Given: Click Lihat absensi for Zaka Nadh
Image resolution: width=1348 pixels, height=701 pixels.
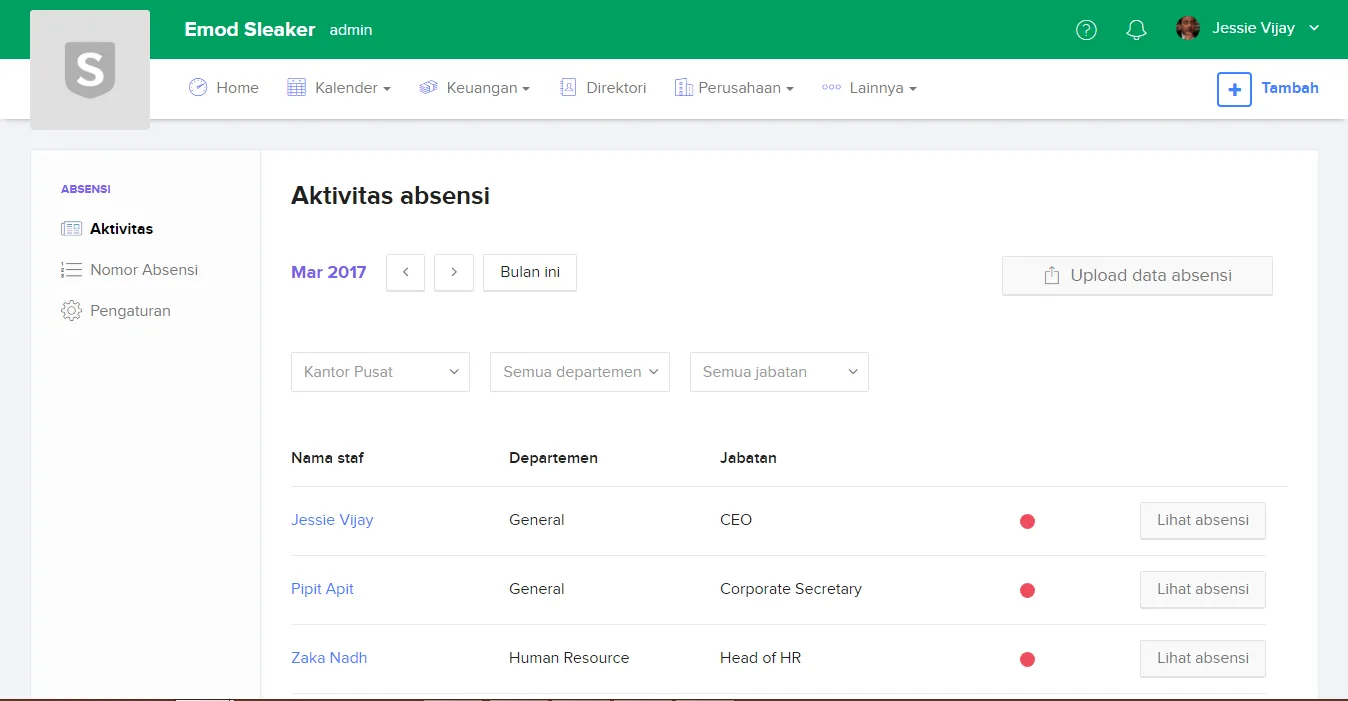Looking at the screenshot, I should coord(1202,658).
